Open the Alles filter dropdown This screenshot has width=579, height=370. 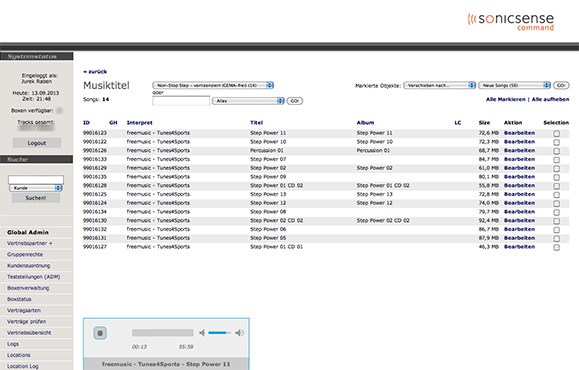(x=248, y=101)
